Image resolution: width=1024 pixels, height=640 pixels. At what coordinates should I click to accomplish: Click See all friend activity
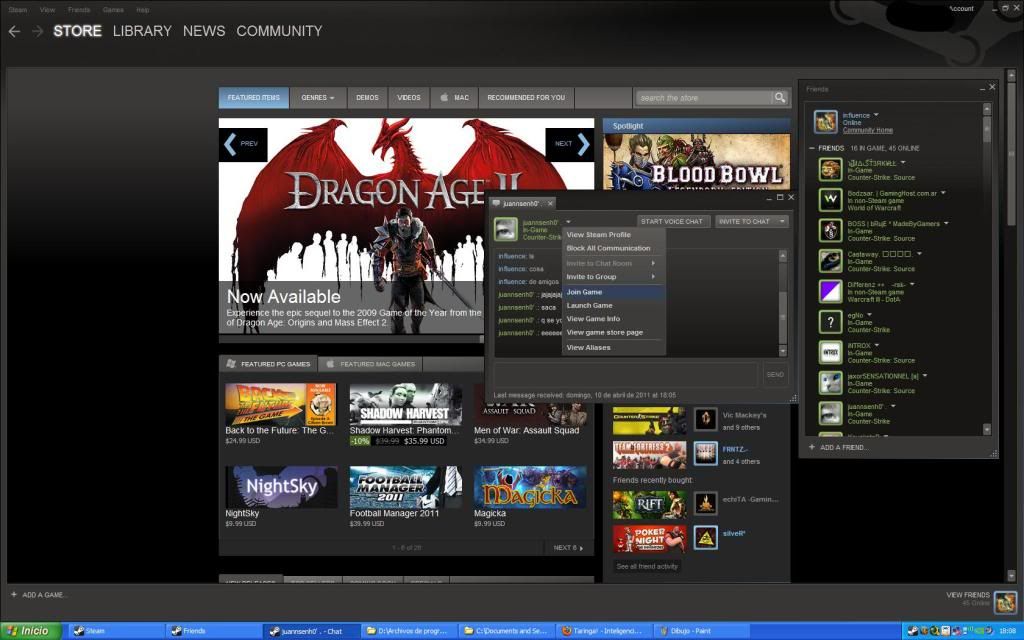[x=647, y=566]
